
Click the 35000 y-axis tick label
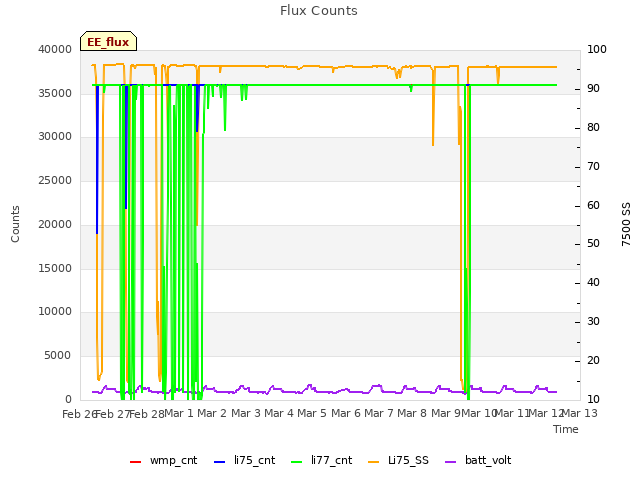tap(55, 93)
